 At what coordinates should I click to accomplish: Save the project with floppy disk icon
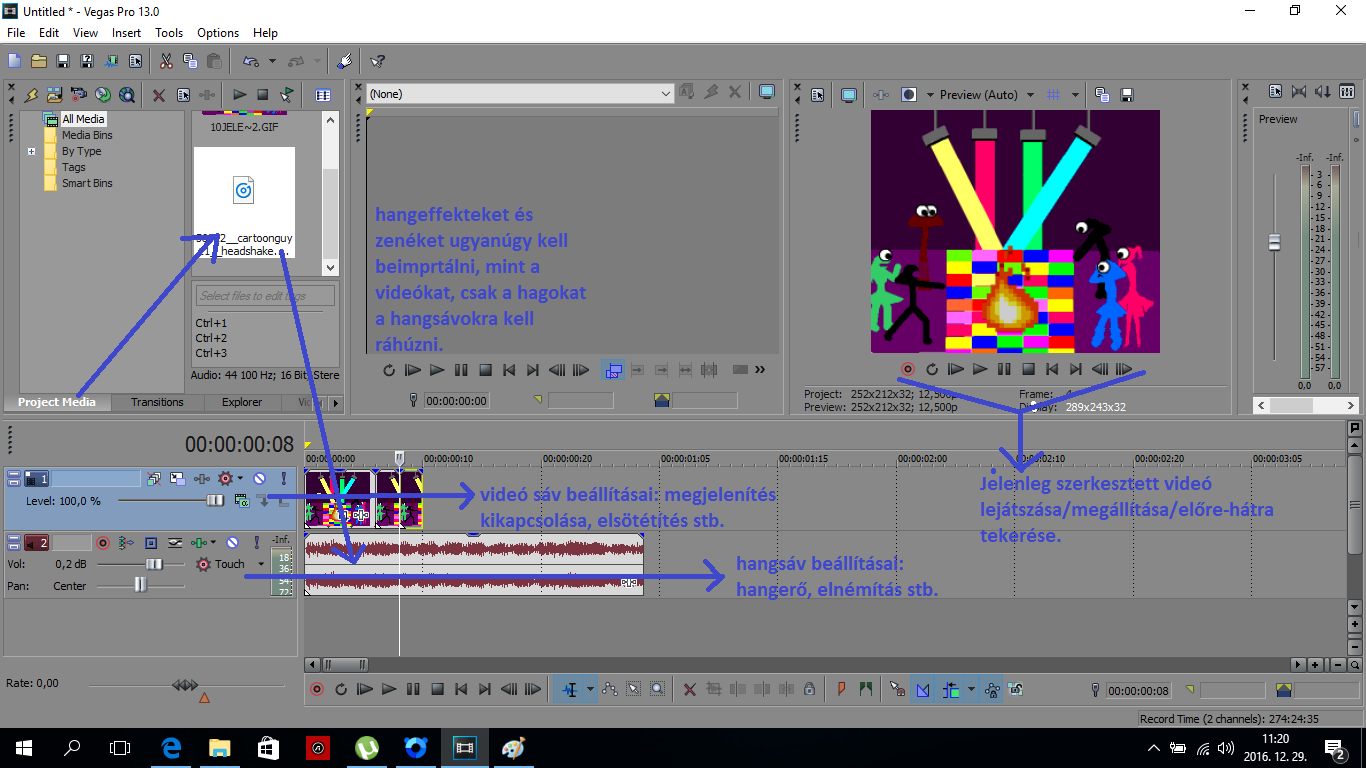click(63, 61)
